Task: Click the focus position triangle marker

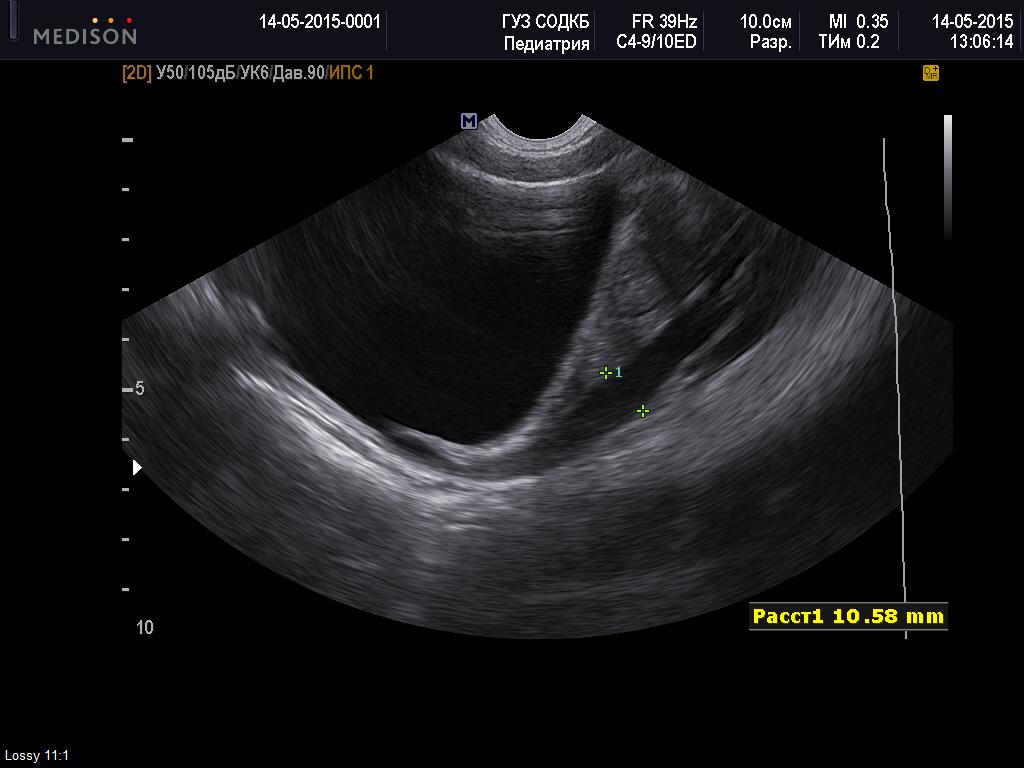Action: [137, 467]
